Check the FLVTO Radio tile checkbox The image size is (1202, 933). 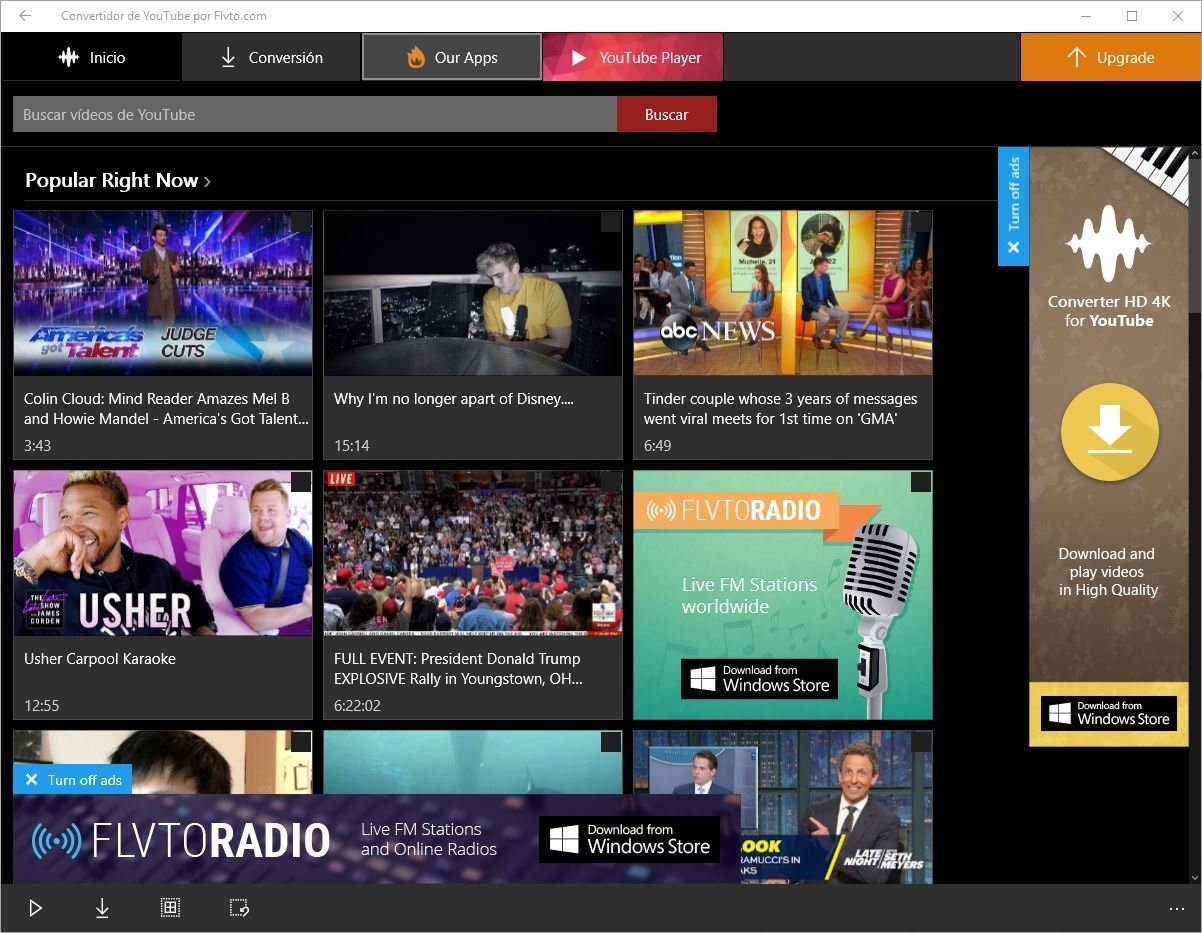[x=921, y=482]
